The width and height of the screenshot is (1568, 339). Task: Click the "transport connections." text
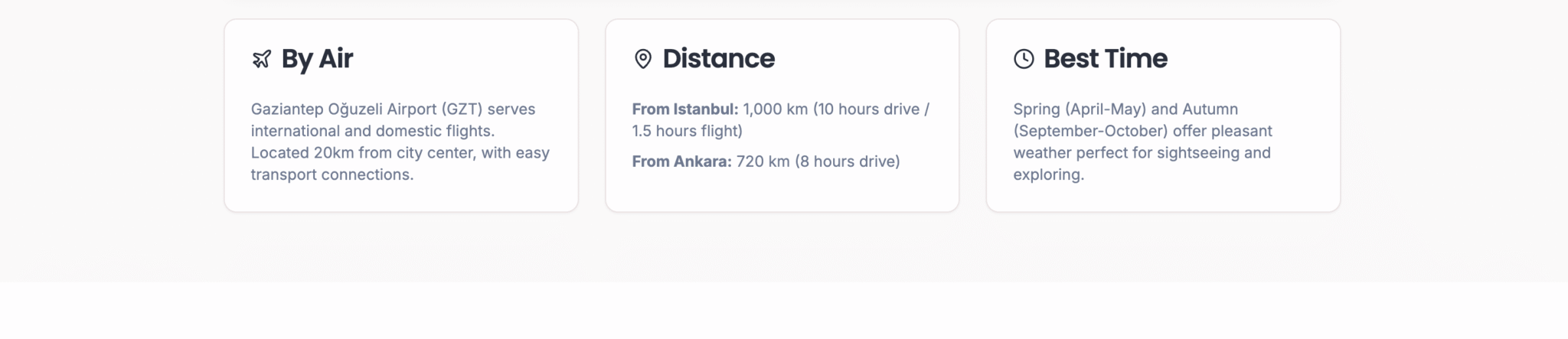pyautogui.click(x=332, y=174)
